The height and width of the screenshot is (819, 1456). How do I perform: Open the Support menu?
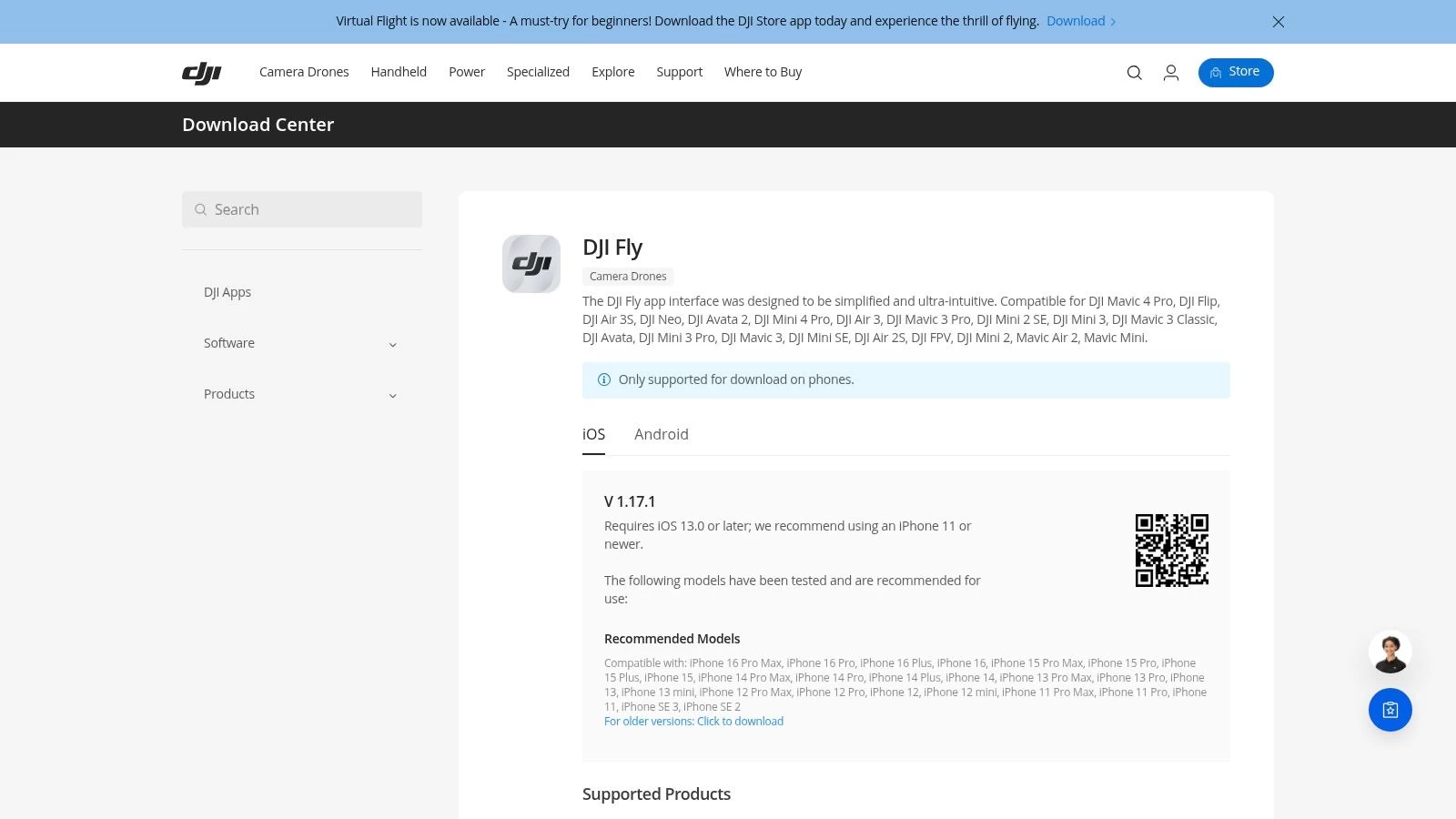680,72
